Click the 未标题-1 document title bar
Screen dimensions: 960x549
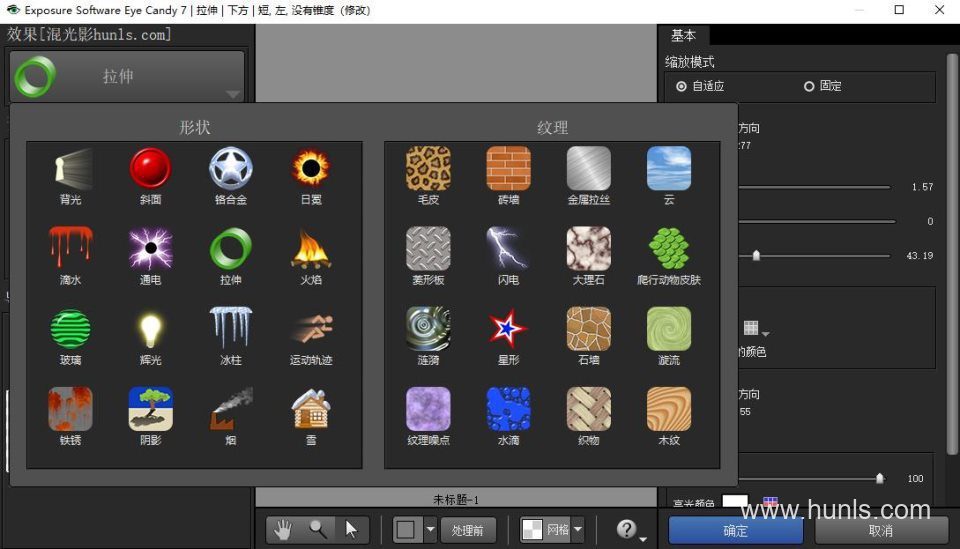click(456, 499)
